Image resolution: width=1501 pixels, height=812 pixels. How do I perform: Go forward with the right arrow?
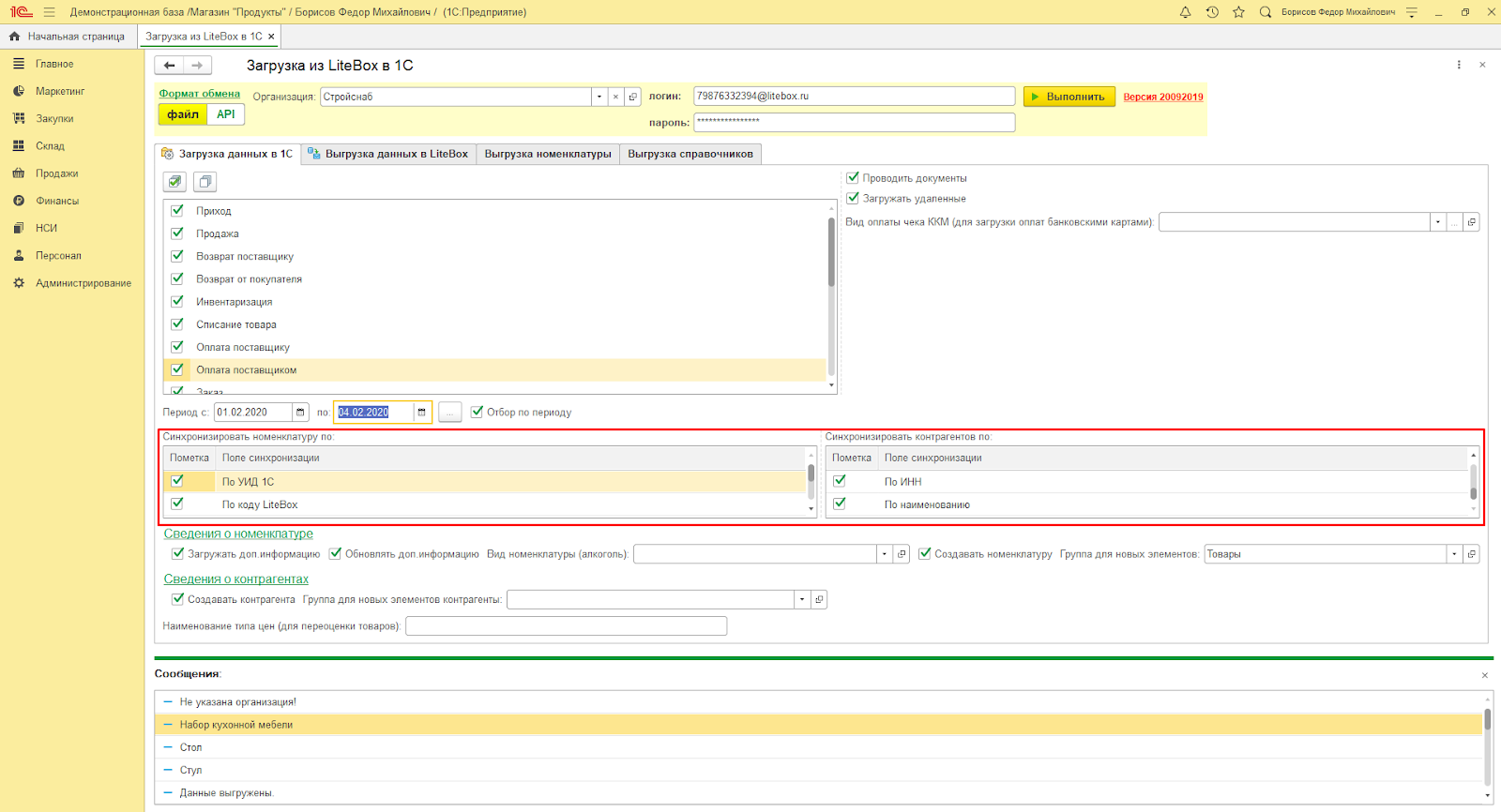point(197,66)
